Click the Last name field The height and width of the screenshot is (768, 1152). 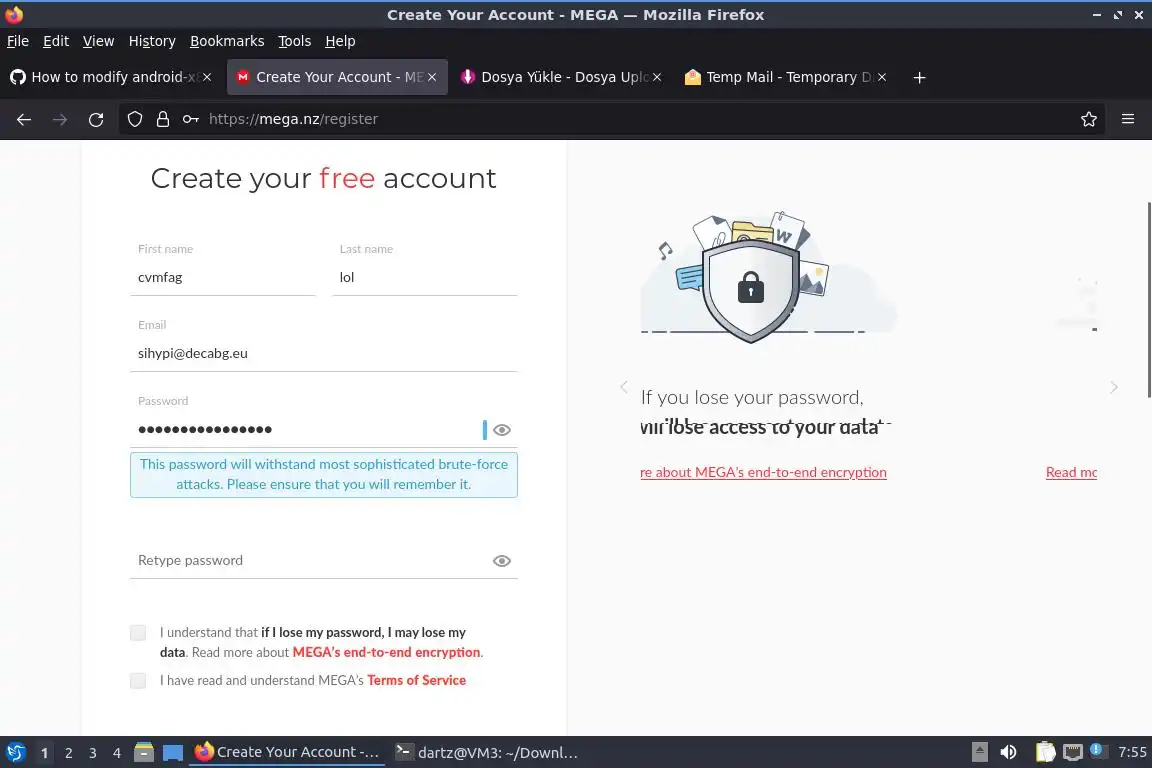click(425, 277)
